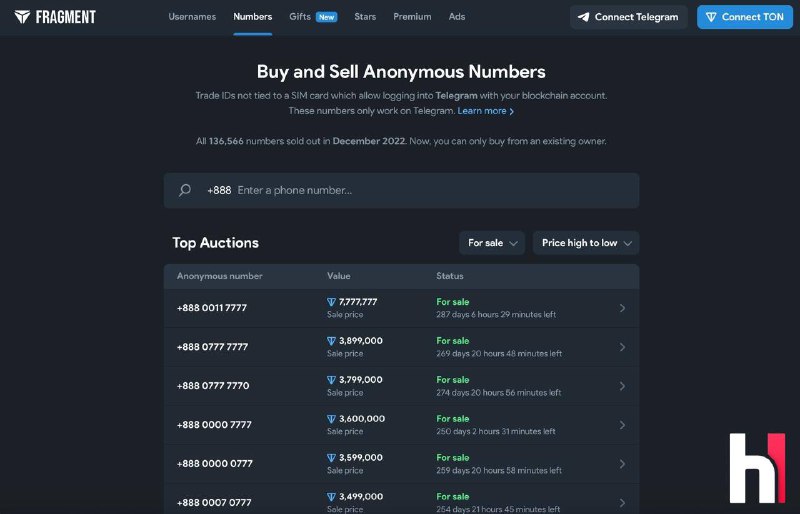This screenshot has height=514, width=800.
Task: Open the Usernames tab
Action: tap(192, 17)
